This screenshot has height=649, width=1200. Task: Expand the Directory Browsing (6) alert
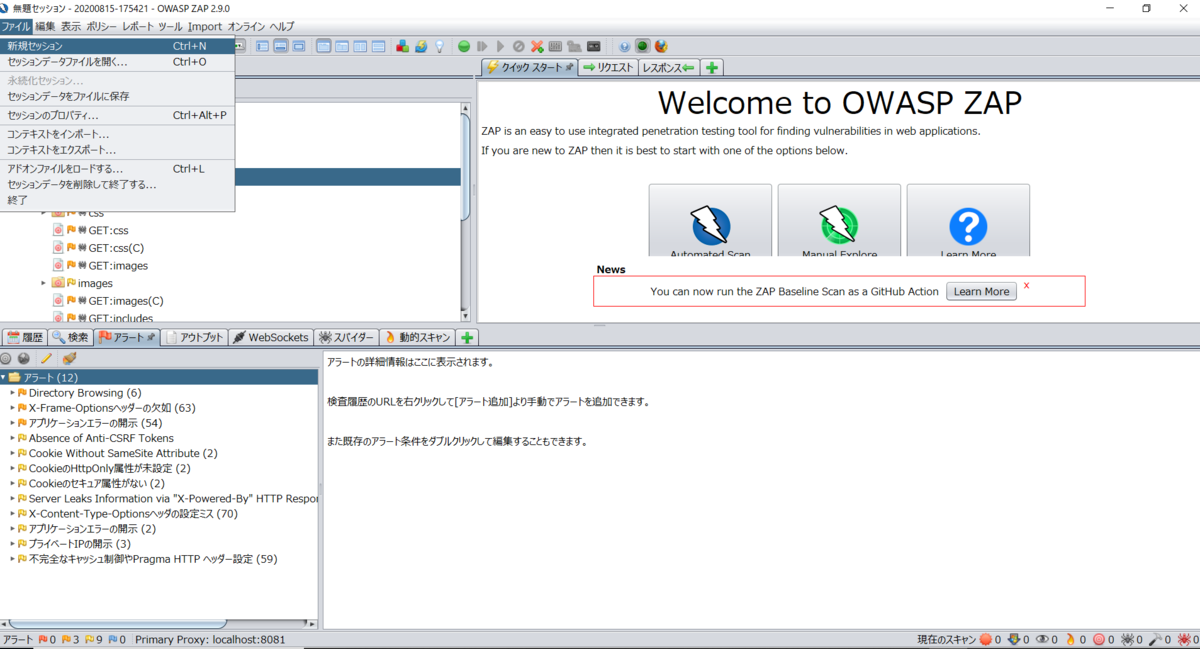(x=12, y=393)
